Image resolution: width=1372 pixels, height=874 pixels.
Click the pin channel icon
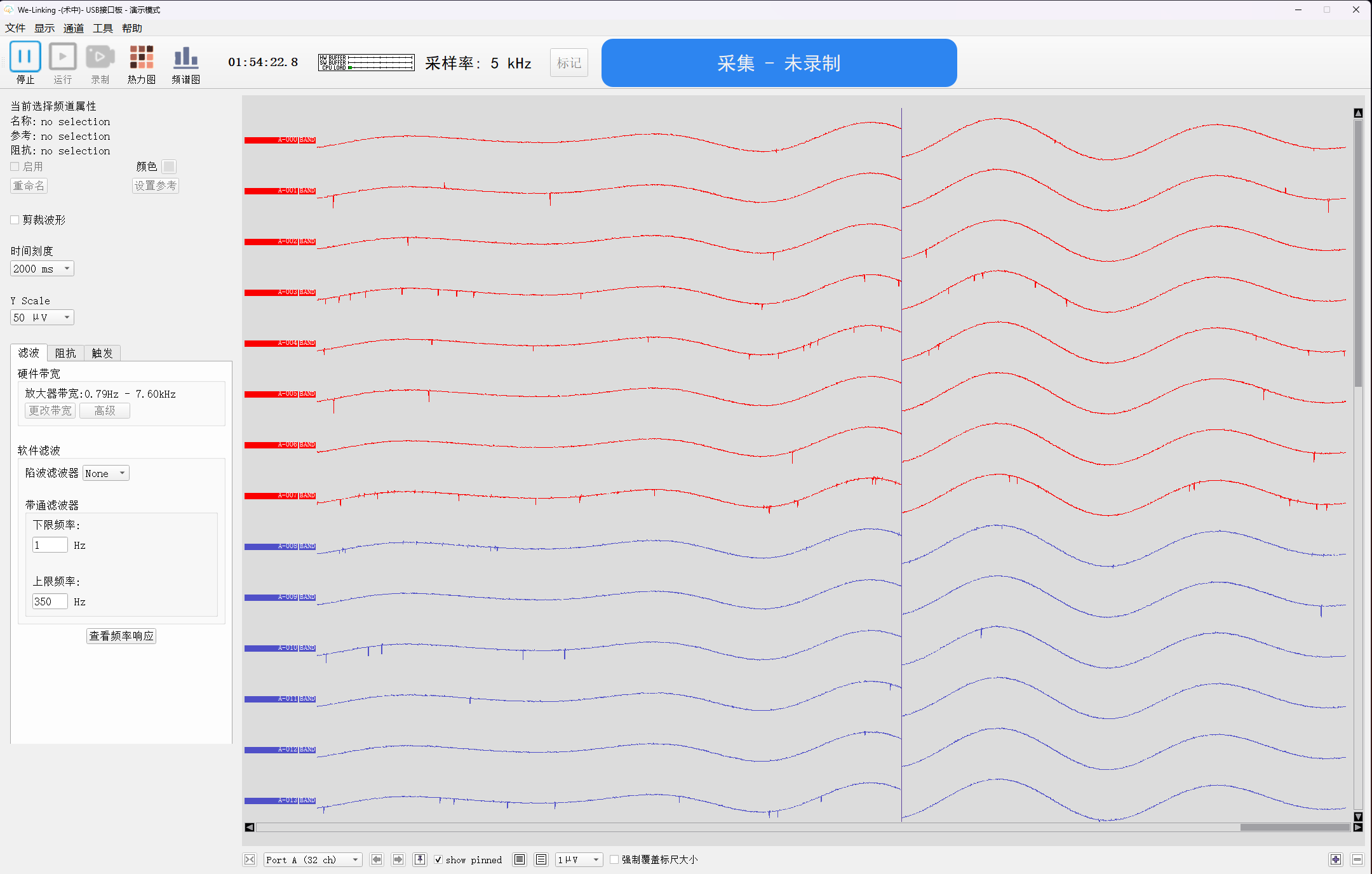(420, 859)
